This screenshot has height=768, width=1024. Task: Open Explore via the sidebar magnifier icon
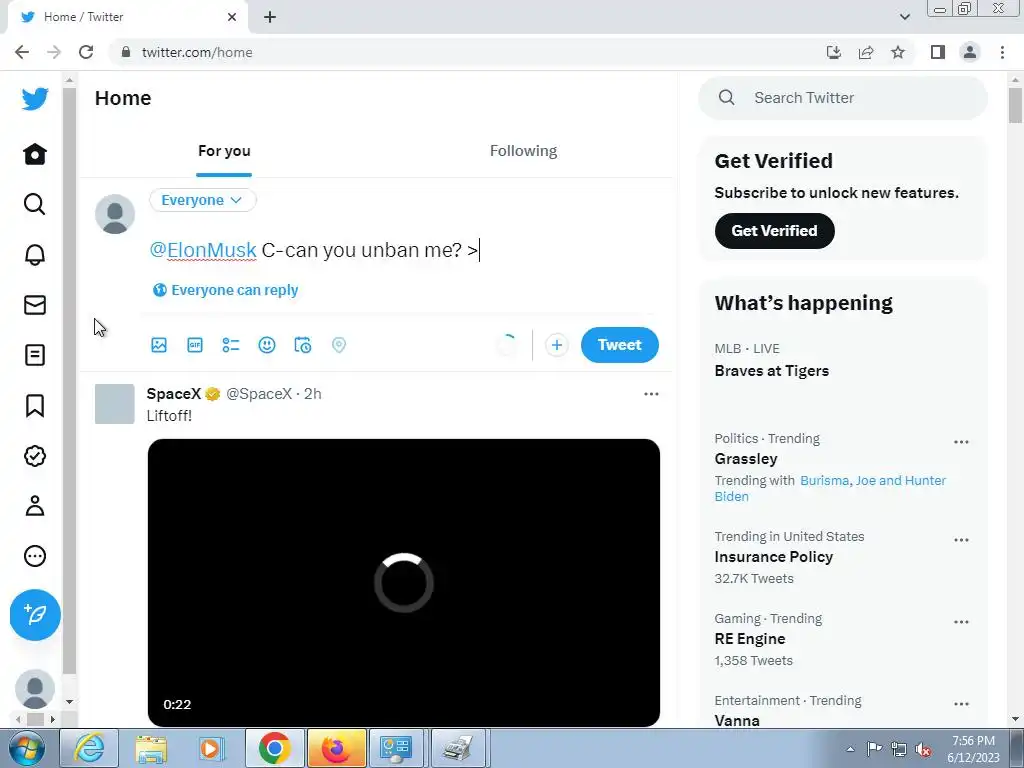[x=35, y=204]
